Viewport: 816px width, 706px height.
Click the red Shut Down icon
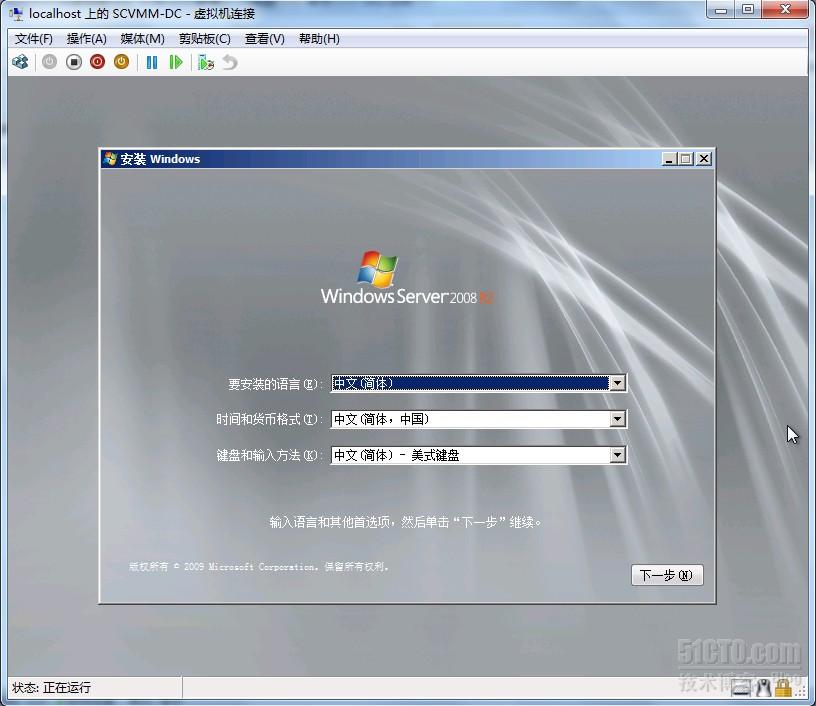click(97, 62)
